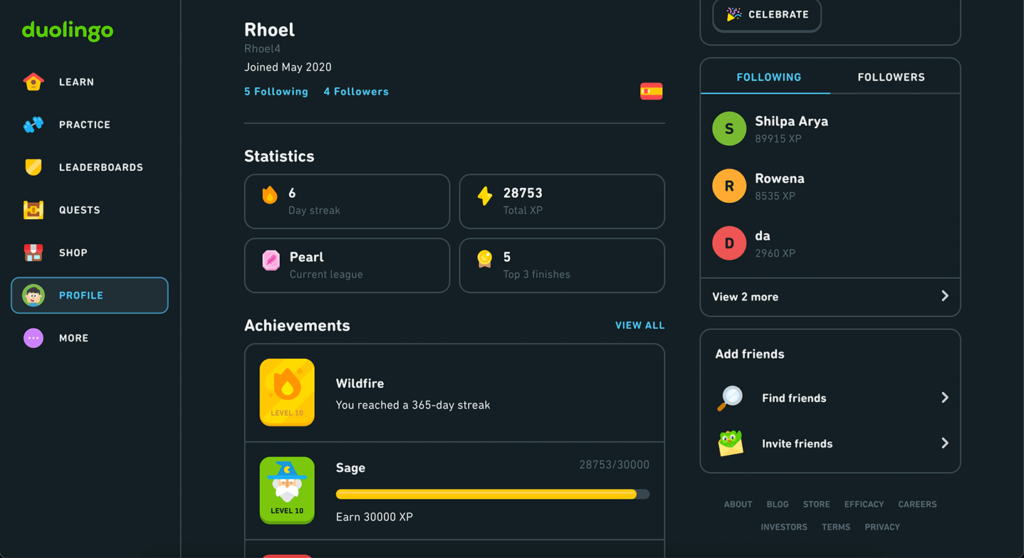Click the Shop storefront icon
This screenshot has height=558, width=1024.
(x=33, y=252)
